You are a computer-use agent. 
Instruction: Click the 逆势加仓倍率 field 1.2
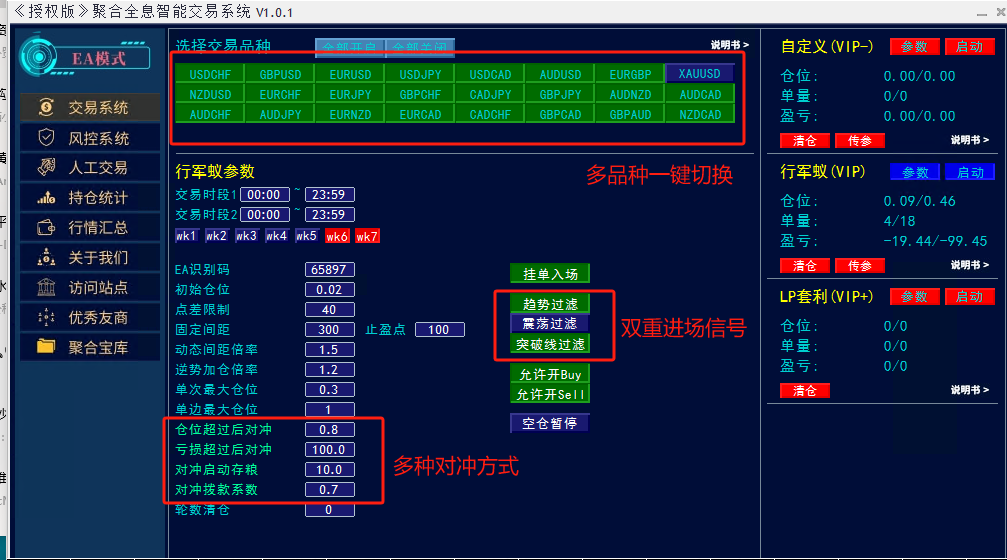(329, 369)
